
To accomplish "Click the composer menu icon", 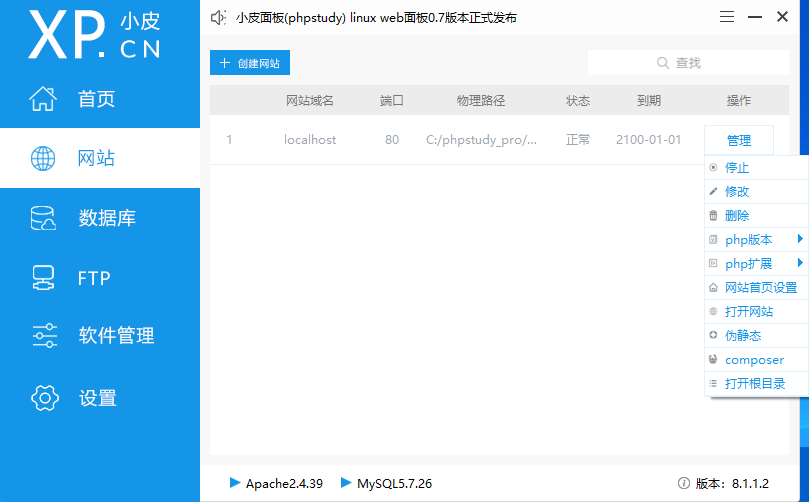I will pyautogui.click(x=714, y=359).
